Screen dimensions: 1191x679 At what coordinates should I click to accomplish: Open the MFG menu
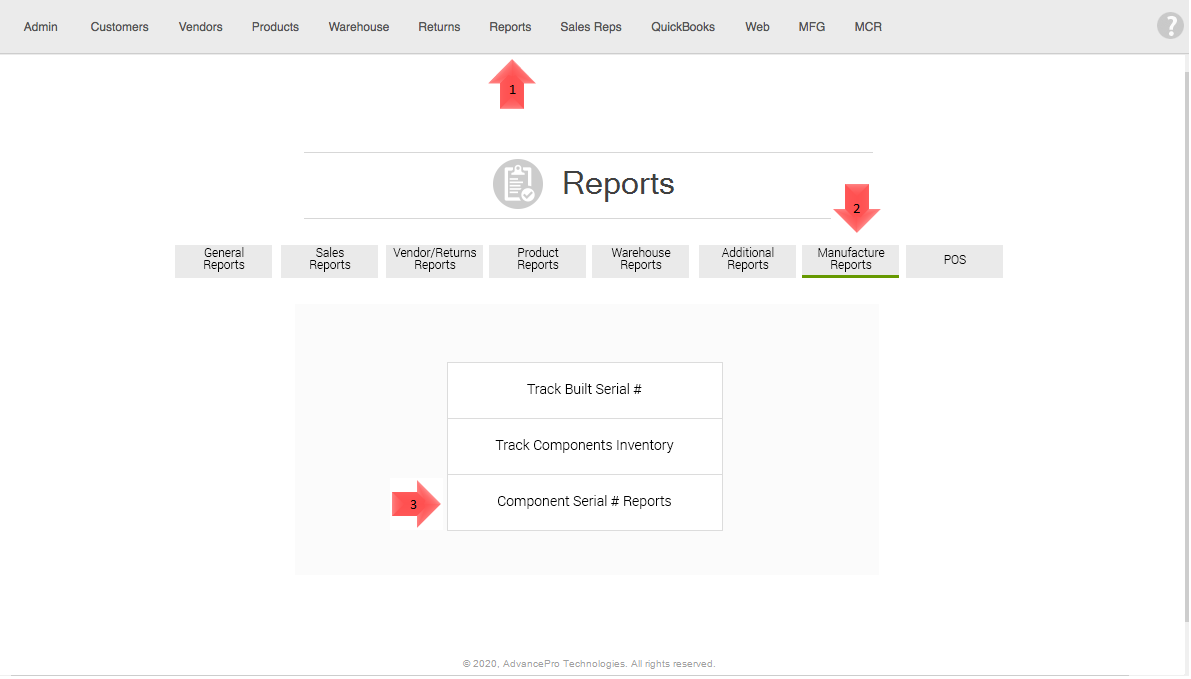click(812, 27)
